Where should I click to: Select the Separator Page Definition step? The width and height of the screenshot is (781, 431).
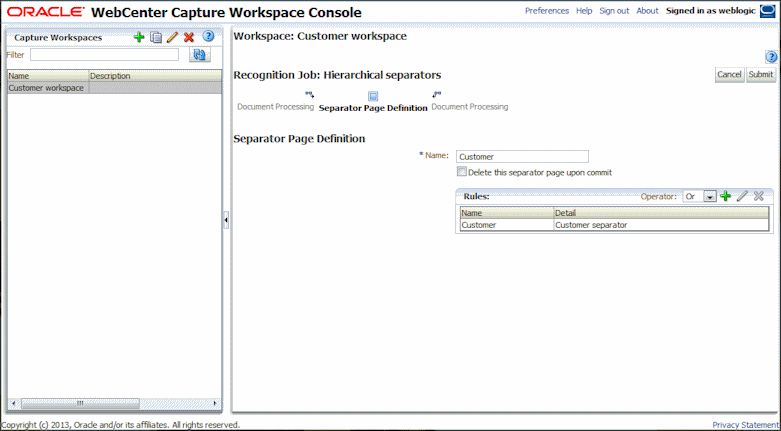pos(373,108)
